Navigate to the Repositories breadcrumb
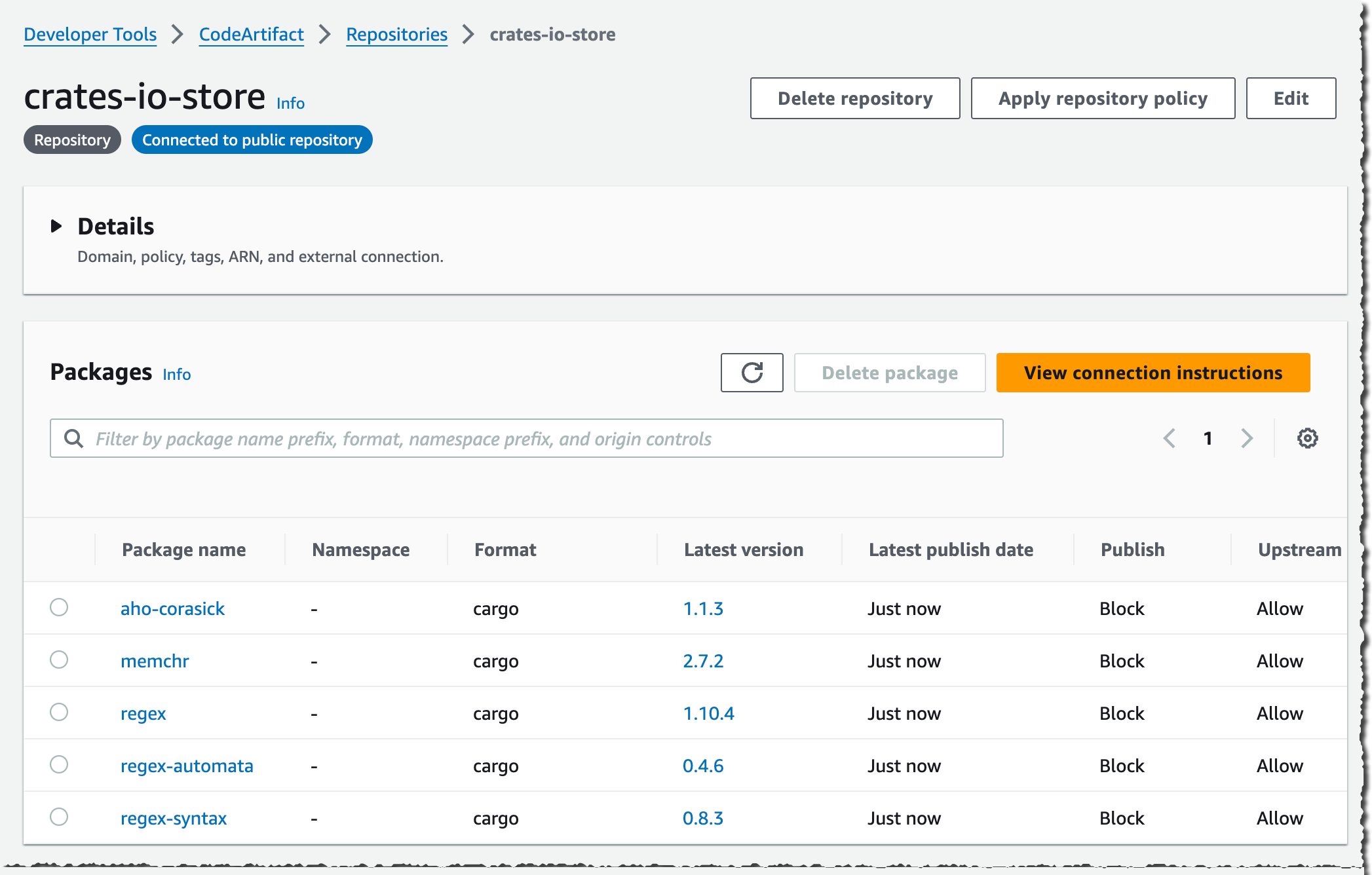The width and height of the screenshot is (1372, 875). pos(396,34)
